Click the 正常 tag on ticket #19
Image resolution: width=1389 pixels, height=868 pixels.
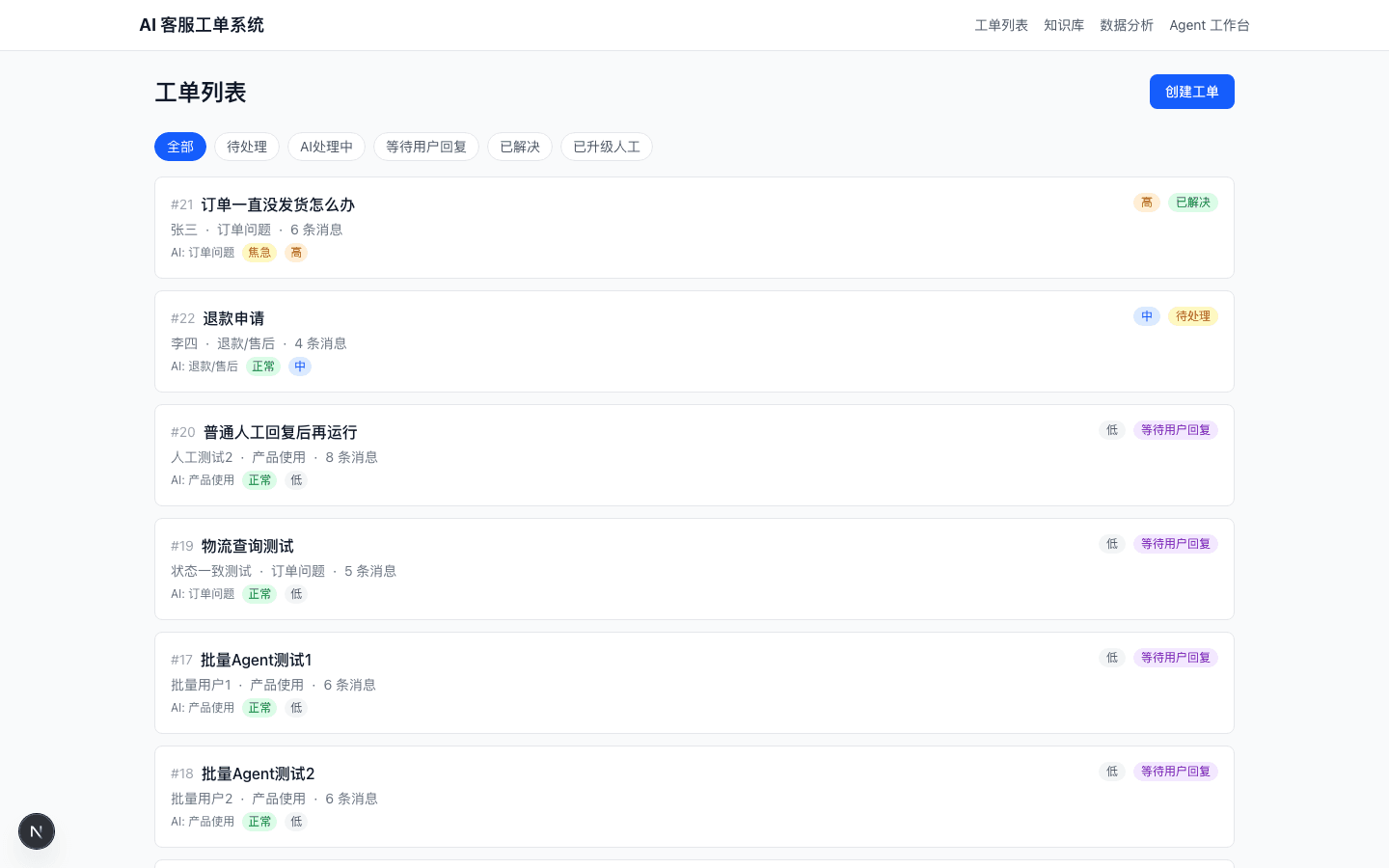pyautogui.click(x=259, y=594)
